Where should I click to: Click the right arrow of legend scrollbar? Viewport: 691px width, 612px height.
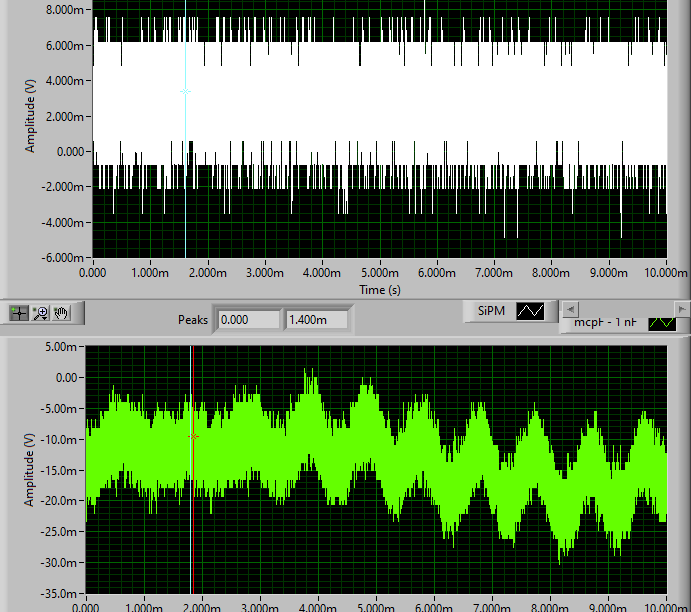[682, 308]
